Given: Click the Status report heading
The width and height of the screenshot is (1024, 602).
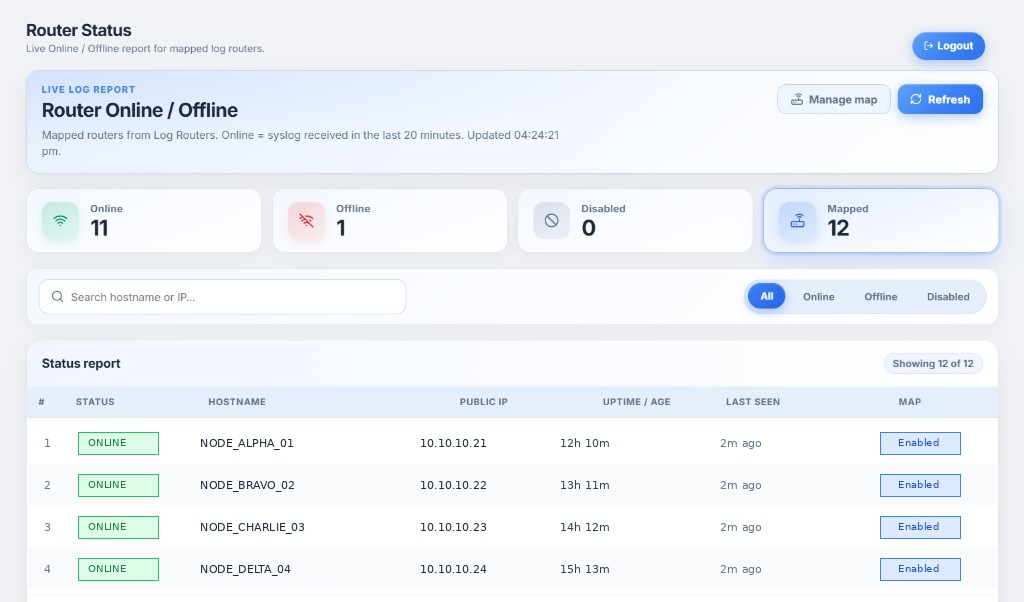Looking at the screenshot, I should (81, 364).
